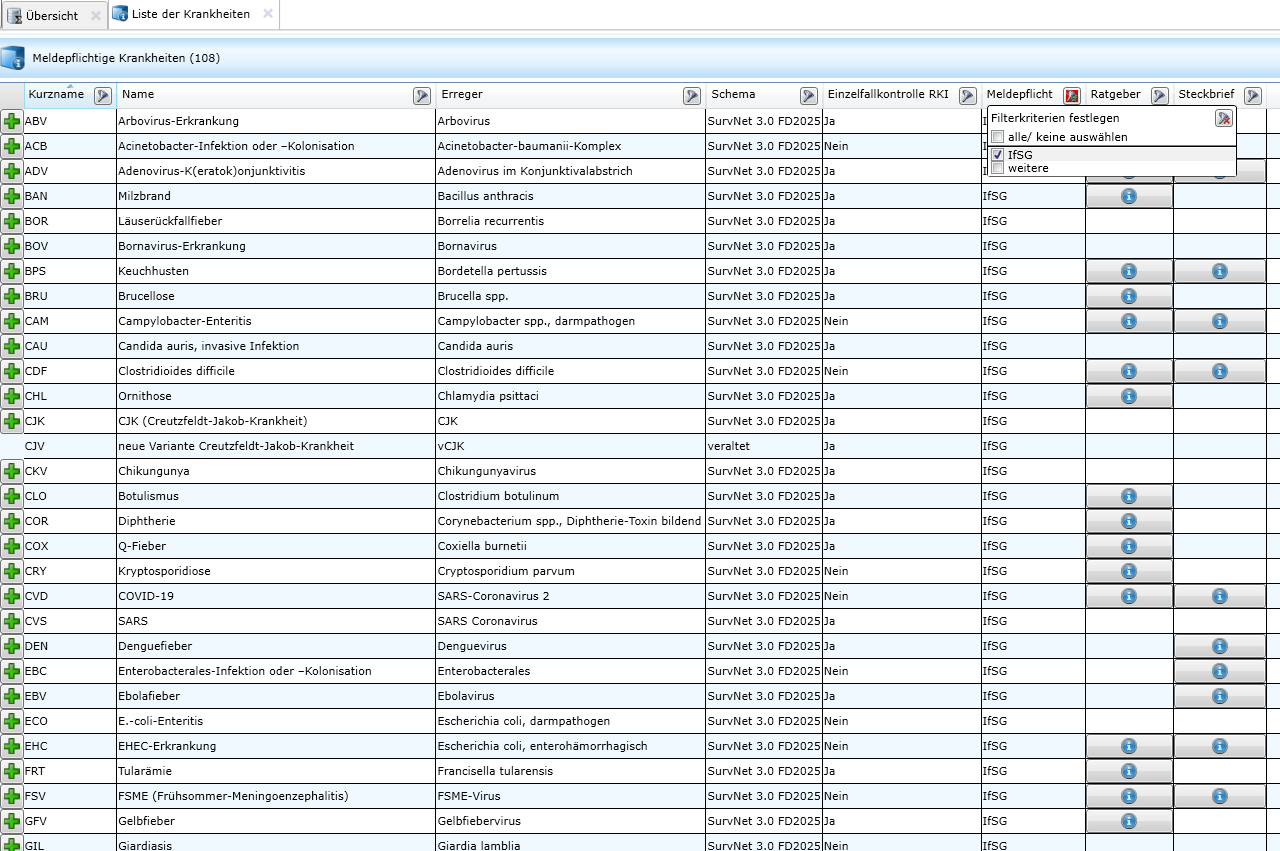Open filter for Schema column
The image size is (1280, 851).
click(x=809, y=95)
